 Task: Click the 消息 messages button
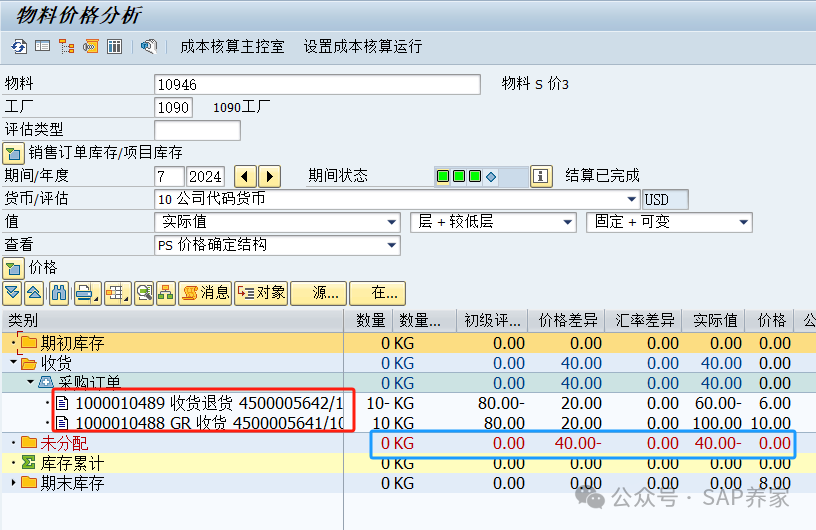coord(205,293)
